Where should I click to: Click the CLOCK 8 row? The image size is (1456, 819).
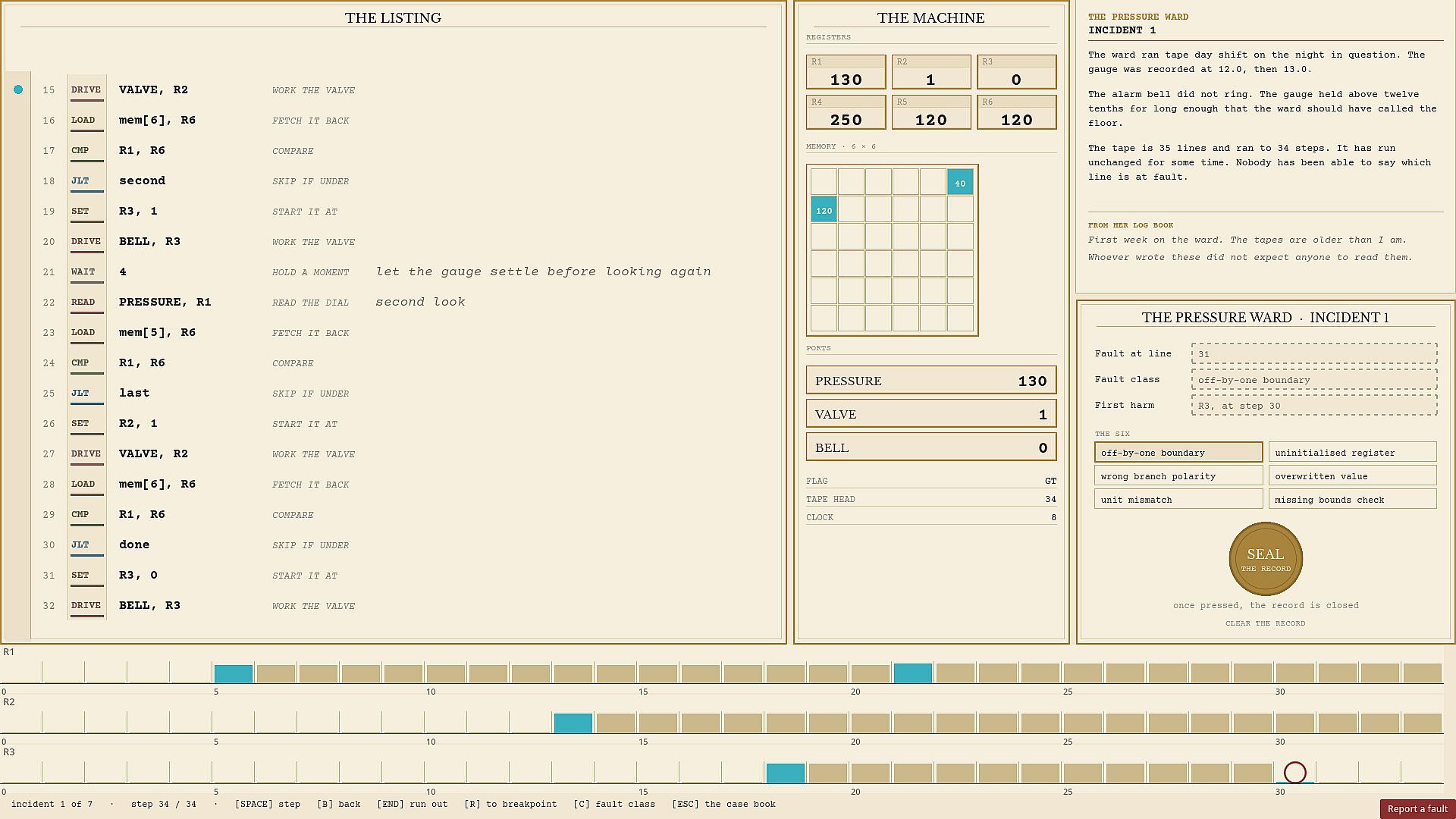click(x=930, y=517)
